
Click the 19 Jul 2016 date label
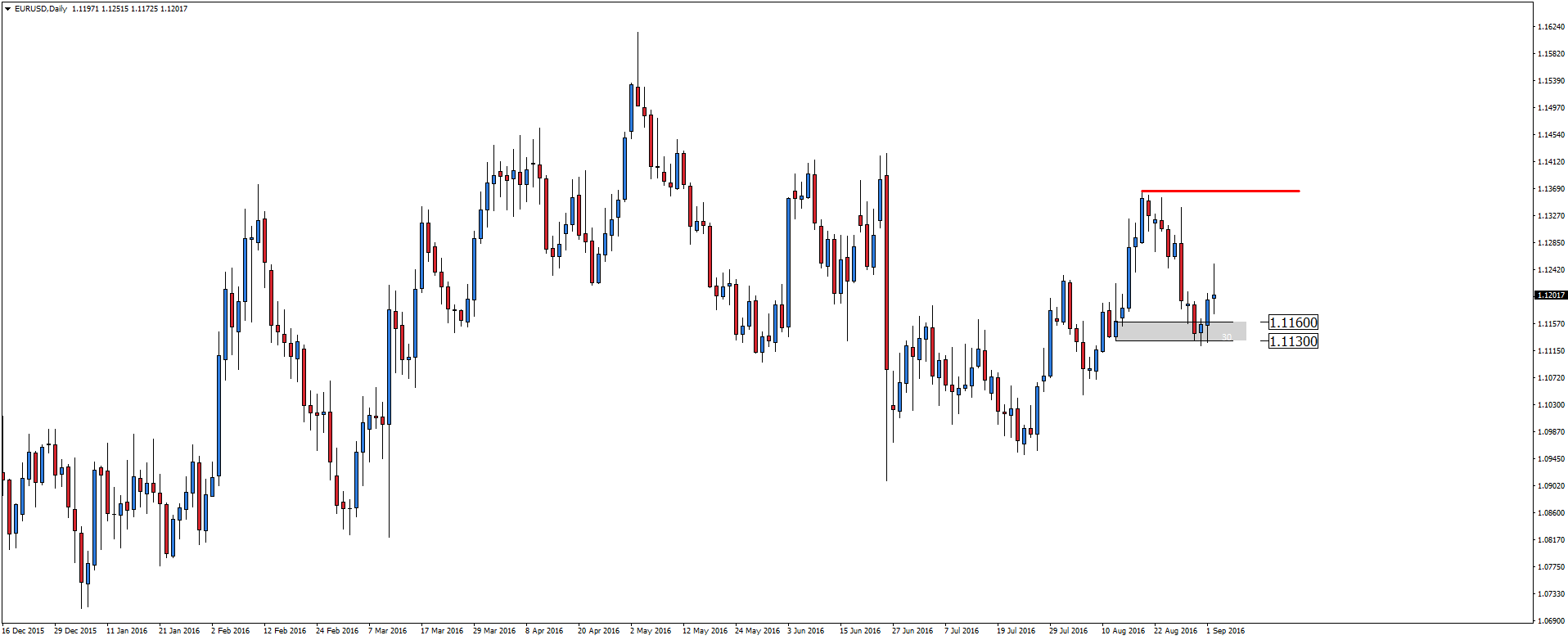tap(1016, 631)
